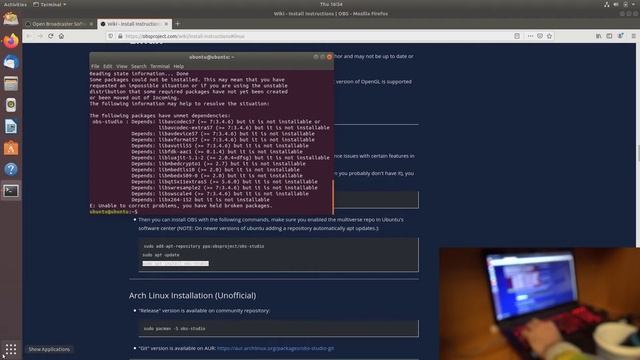Click the Firefox address bar URL
The height and width of the screenshot is (360, 640).
pos(185,36)
